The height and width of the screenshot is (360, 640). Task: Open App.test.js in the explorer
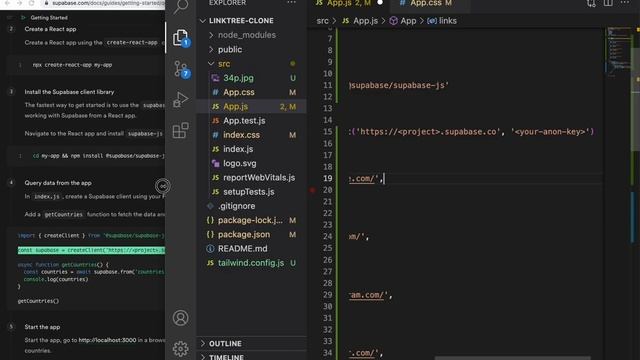(244, 121)
